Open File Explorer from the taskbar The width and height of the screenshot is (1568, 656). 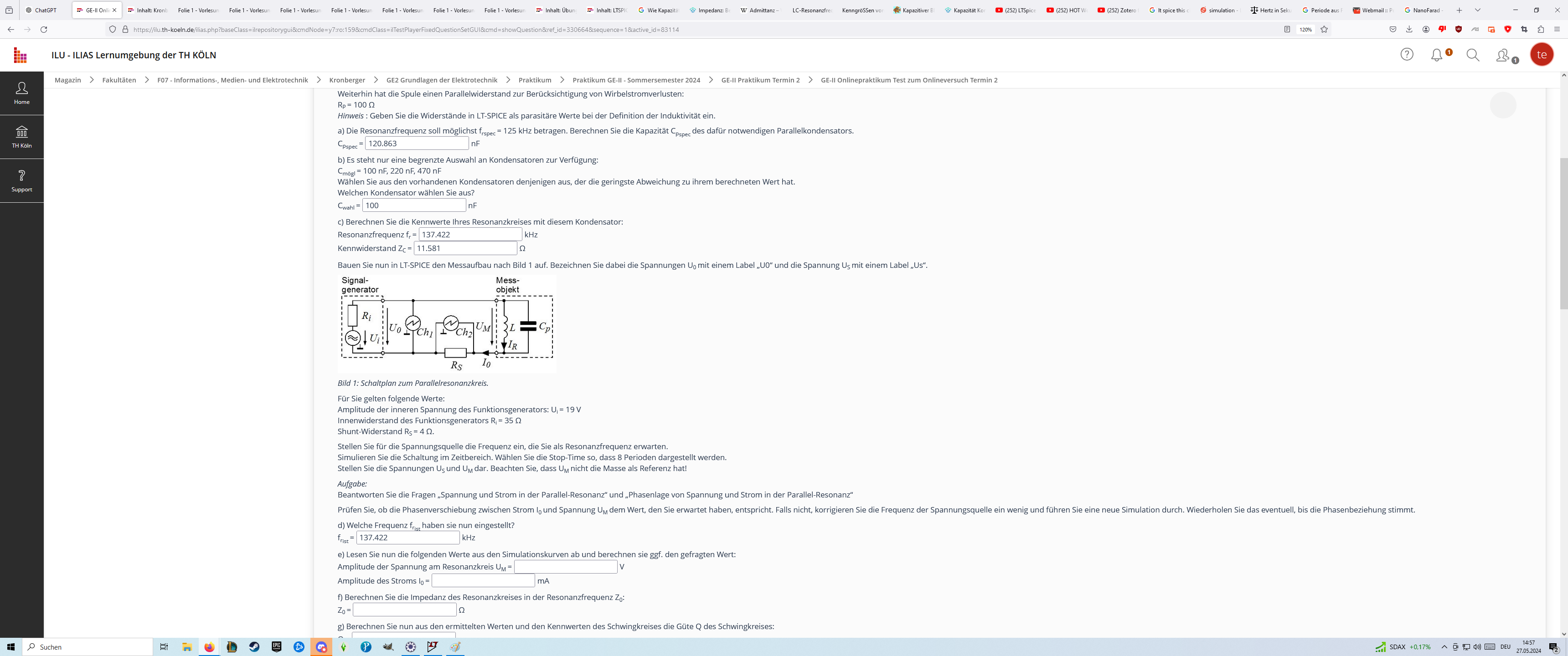pos(187,647)
